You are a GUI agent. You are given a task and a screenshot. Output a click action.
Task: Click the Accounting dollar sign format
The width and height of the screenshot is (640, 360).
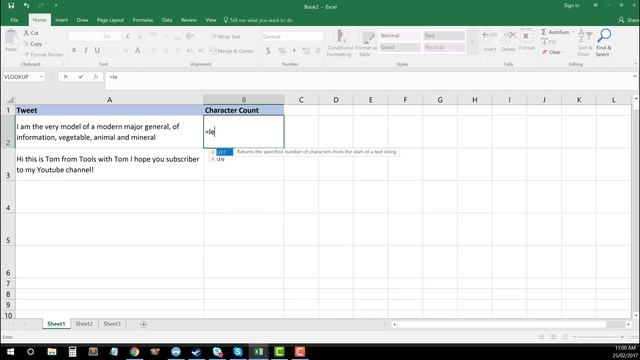coord(268,51)
